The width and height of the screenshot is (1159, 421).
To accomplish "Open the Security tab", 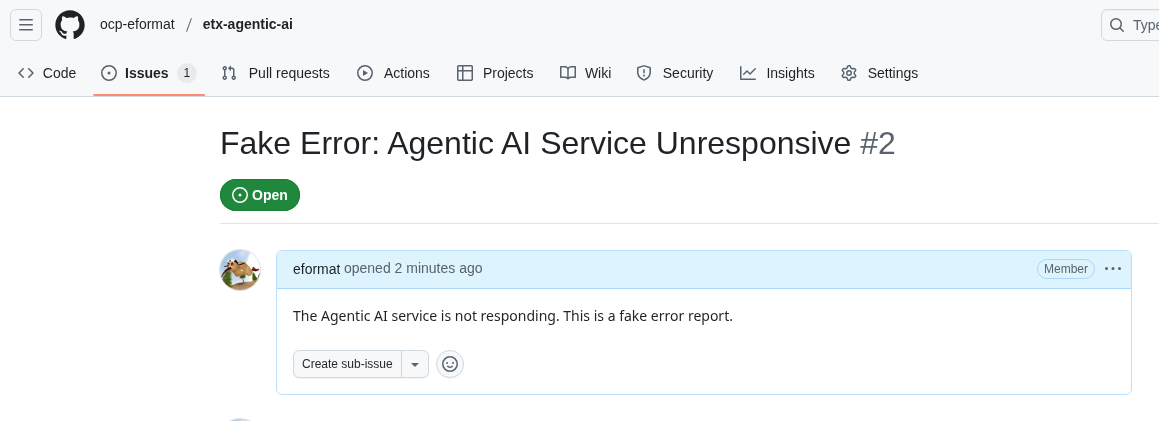I will pos(675,73).
